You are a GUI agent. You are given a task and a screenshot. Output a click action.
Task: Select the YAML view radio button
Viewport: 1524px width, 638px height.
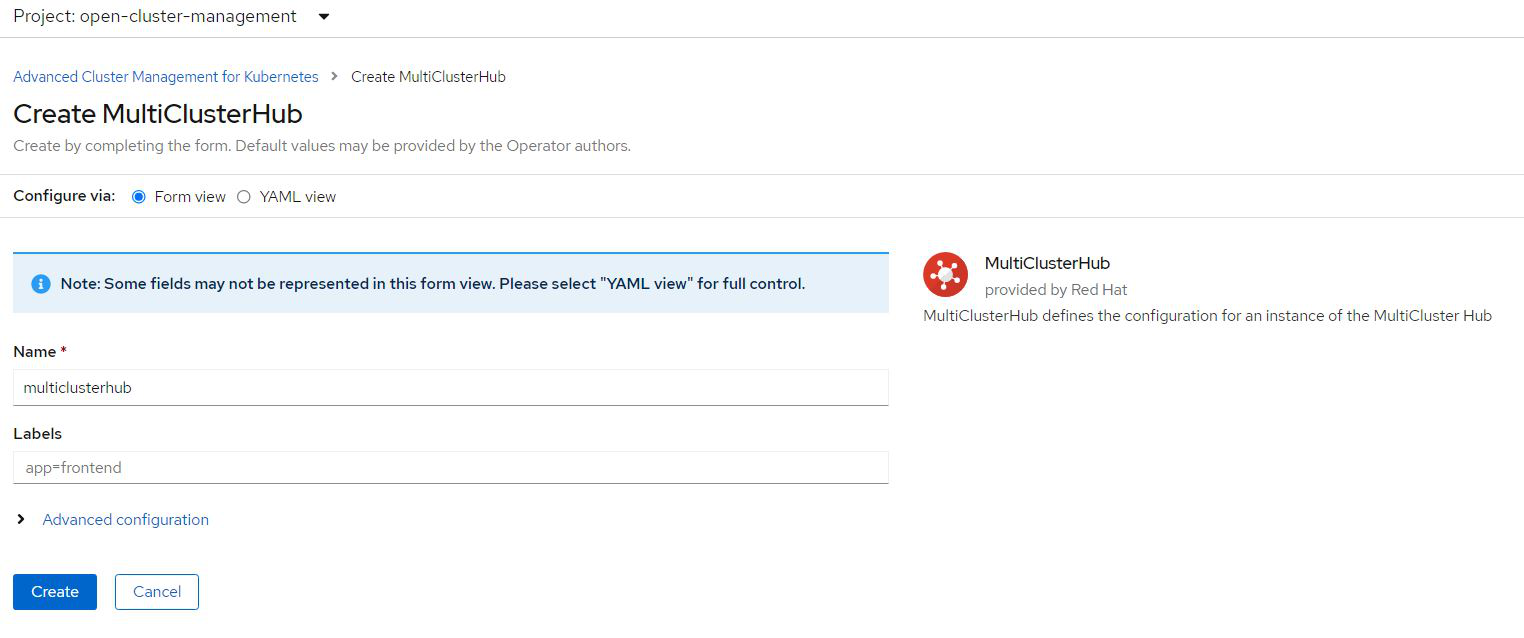click(244, 197)
